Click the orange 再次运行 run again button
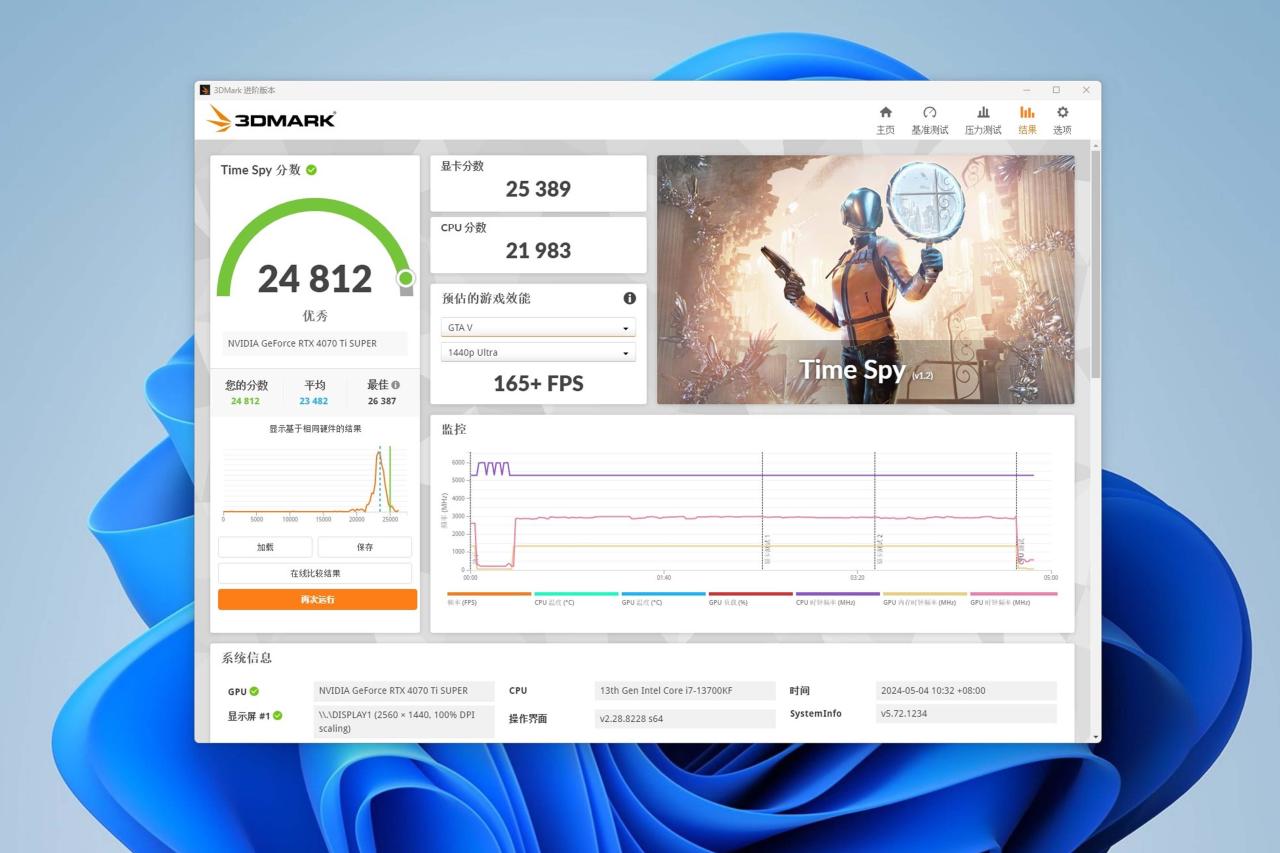The height and width of the screenshot is (853, 1280). pyautogui.click(x=317, y=599)
